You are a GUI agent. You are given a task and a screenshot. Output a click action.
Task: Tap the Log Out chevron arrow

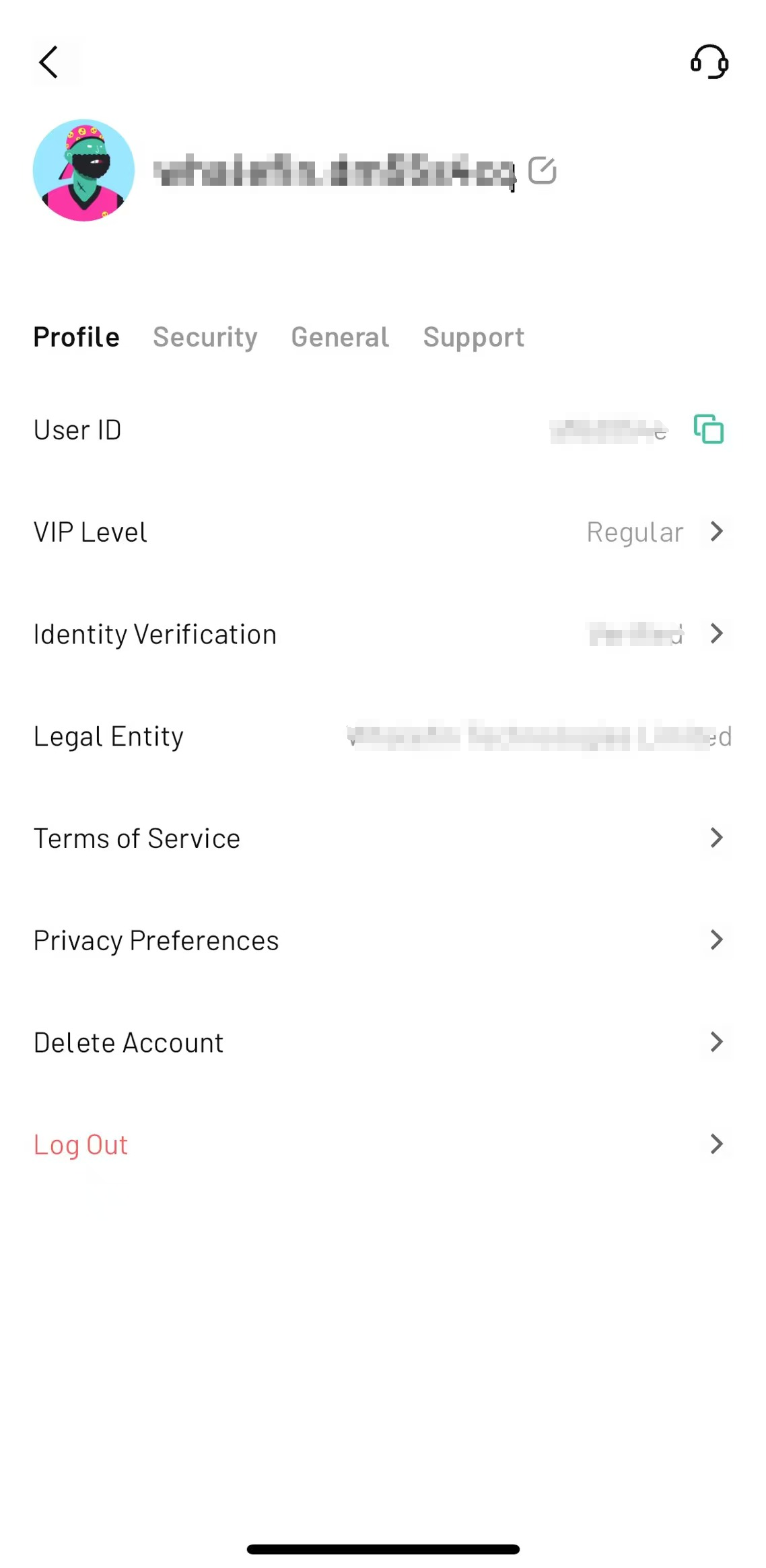(717, 1144)
